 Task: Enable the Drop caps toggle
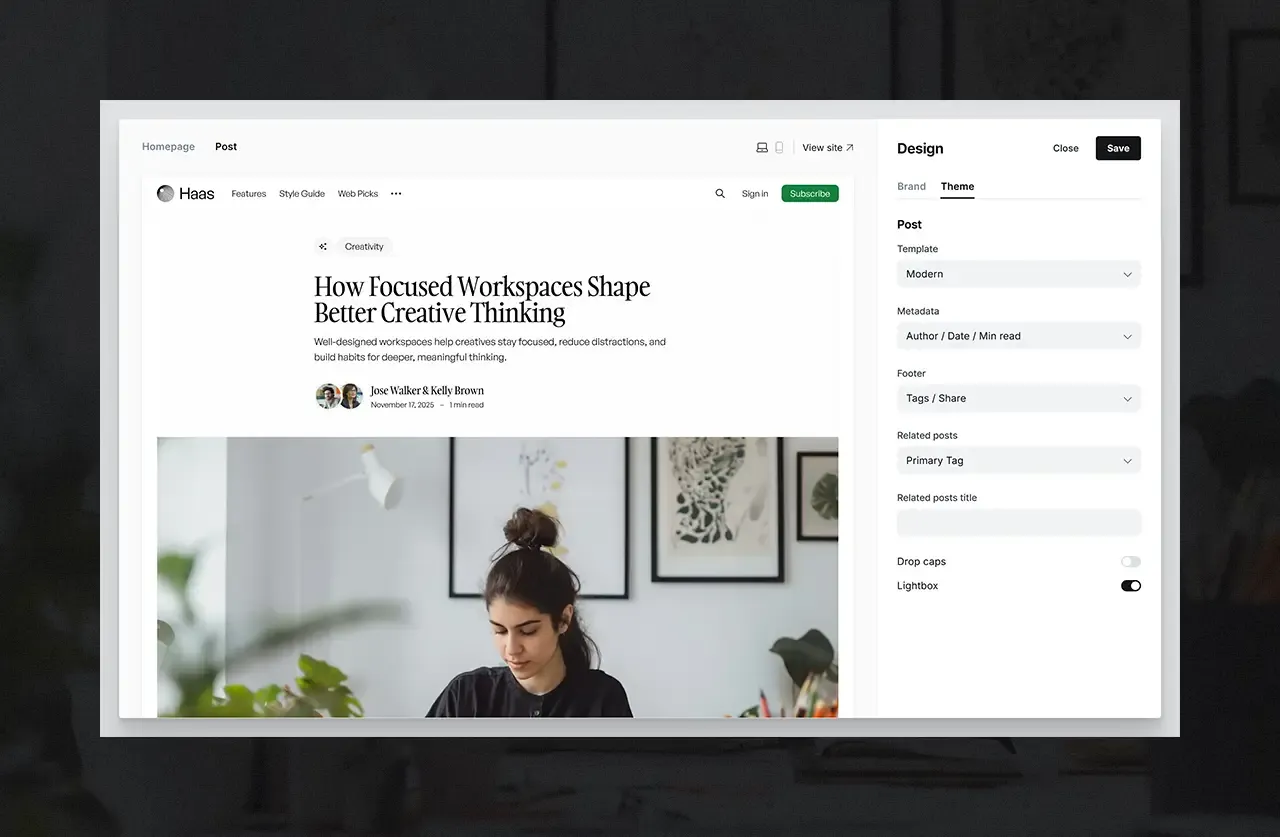(x=1130, y=562)
